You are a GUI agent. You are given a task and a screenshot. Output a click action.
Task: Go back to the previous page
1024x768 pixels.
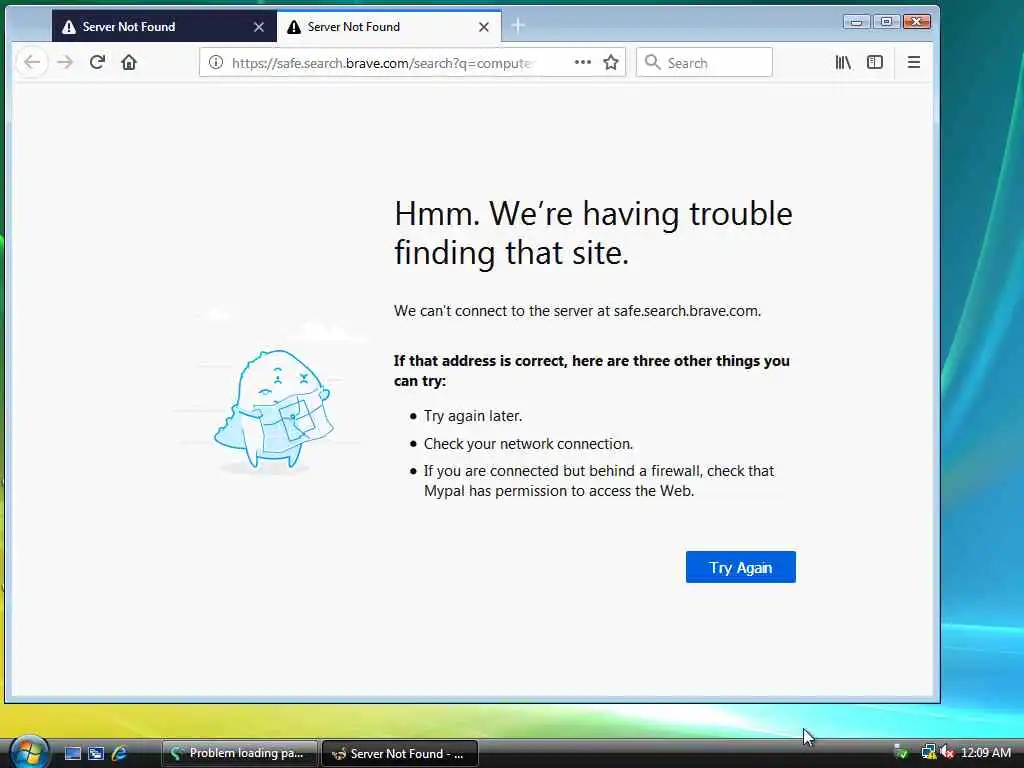(32, 63)
